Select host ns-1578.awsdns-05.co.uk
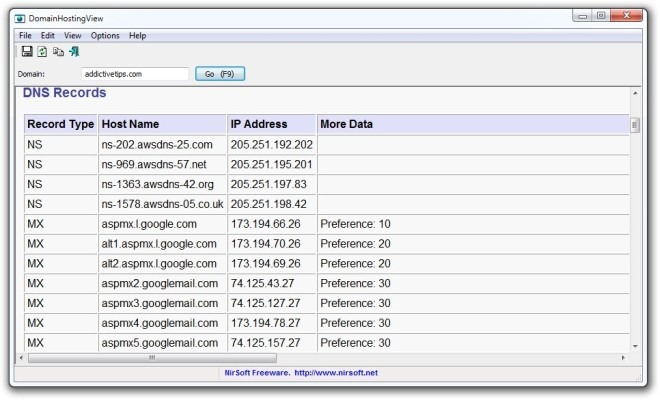Image resolution: width=660 pixels, height=400 pixels. tap(162, 204)
